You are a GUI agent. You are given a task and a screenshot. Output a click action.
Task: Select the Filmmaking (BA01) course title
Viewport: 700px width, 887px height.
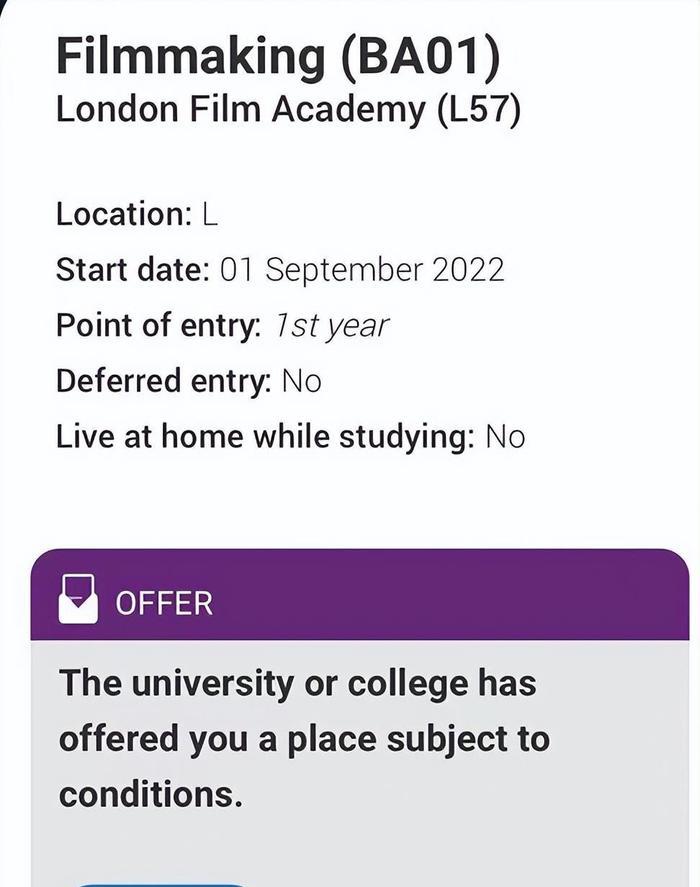[277, 56]
